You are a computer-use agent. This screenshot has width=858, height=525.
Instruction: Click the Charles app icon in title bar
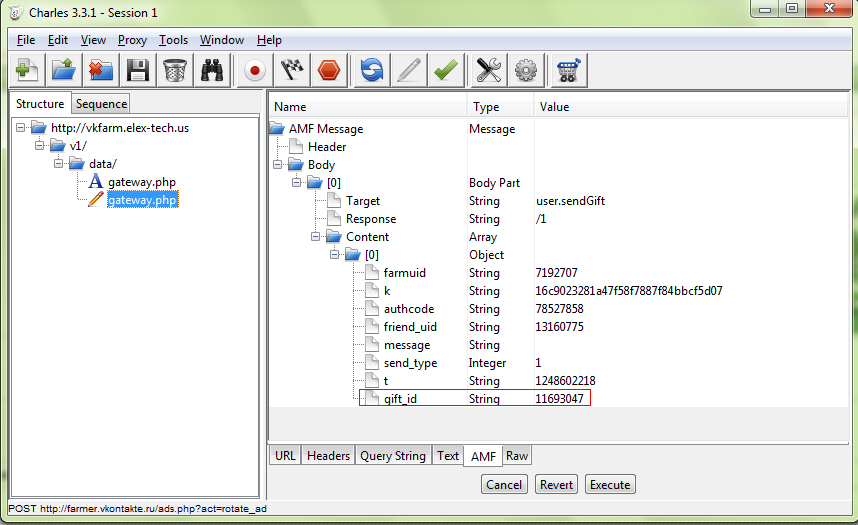tap(15, 12)
